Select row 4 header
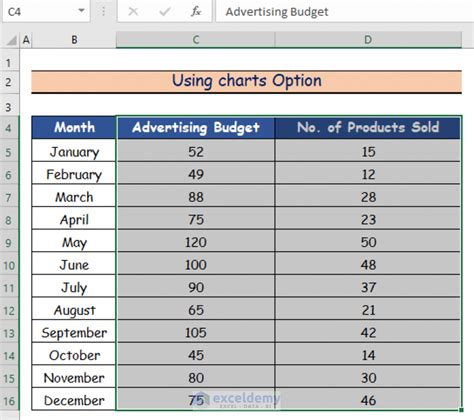Screen dimensions: 474x420 (9, 128)
